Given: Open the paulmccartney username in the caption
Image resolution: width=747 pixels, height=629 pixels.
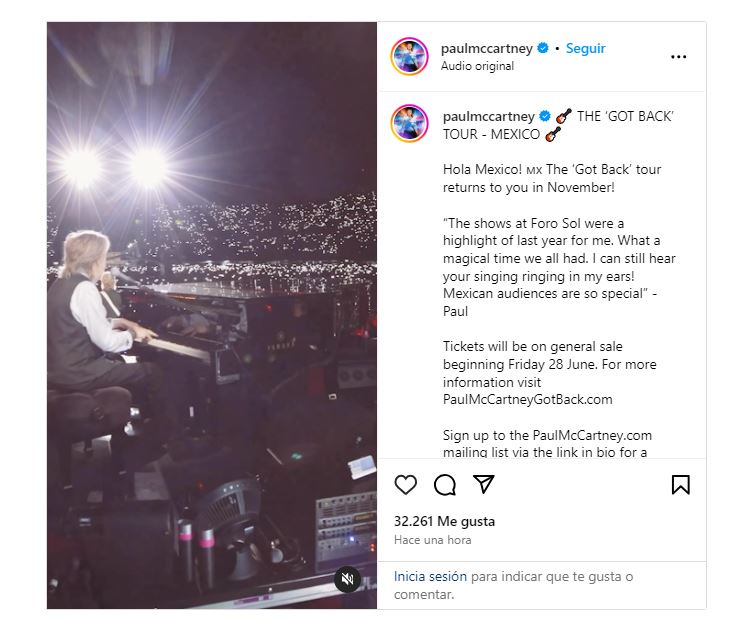Looking at the screenshot, I should point(489,116).
